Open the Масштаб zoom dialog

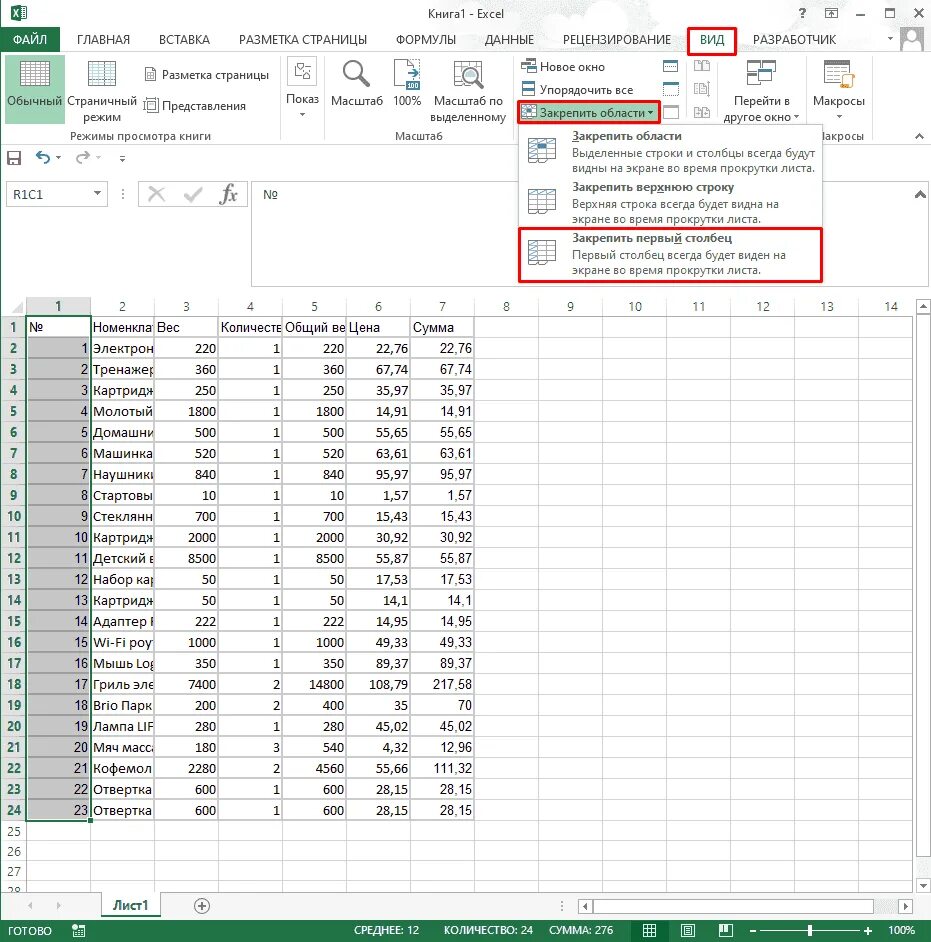[x=356, y=84]
